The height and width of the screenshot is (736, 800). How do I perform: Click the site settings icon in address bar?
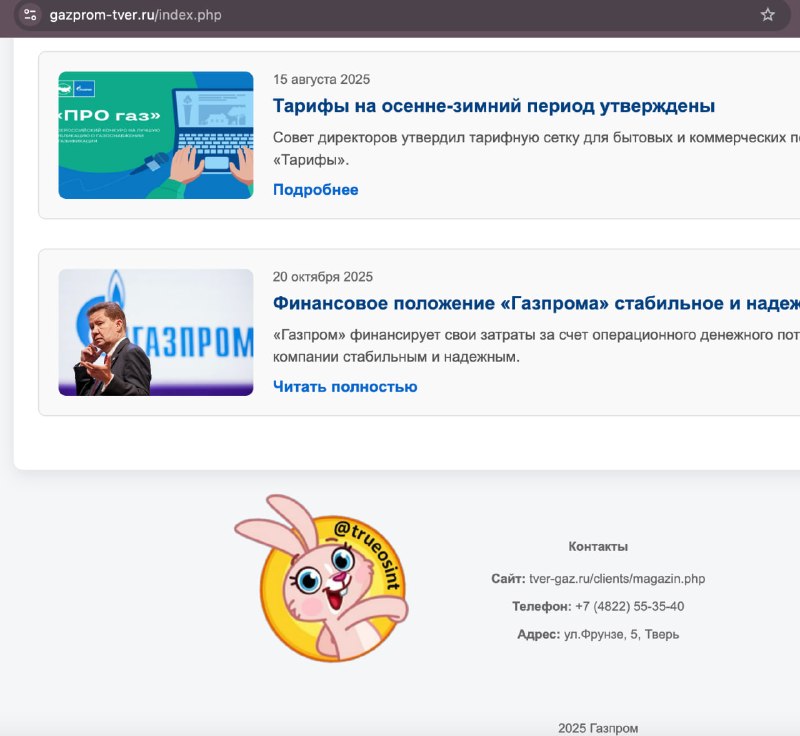(30, 15)
